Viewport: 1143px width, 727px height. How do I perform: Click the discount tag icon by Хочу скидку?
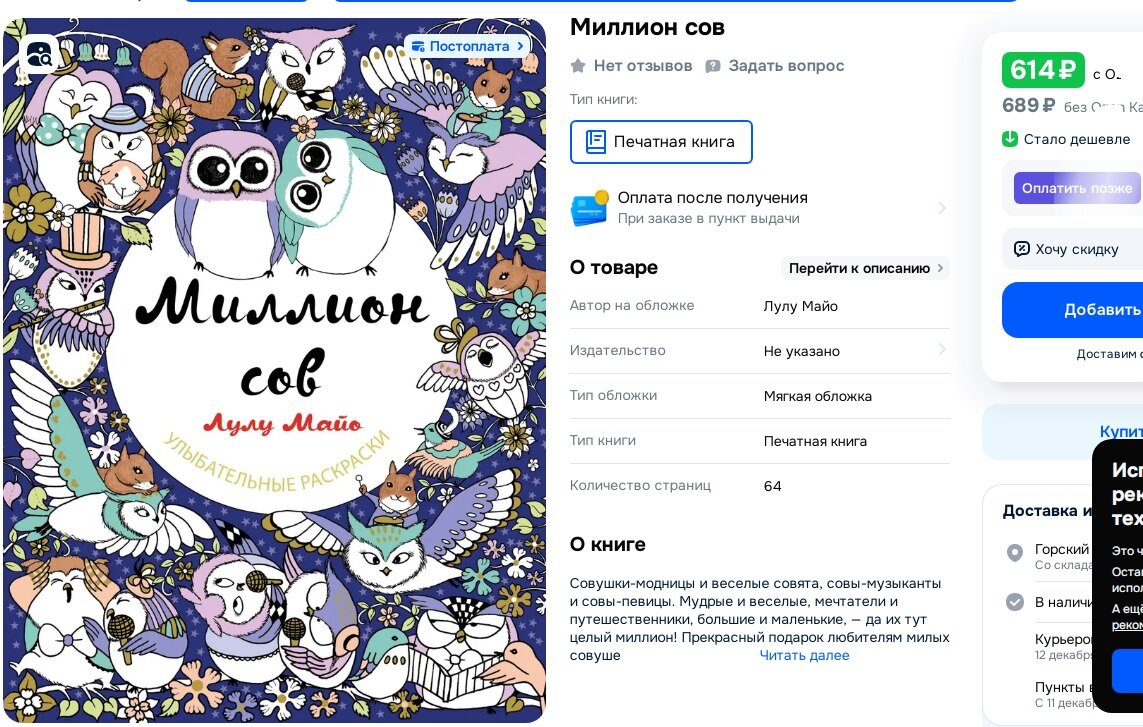point(1022,249)
